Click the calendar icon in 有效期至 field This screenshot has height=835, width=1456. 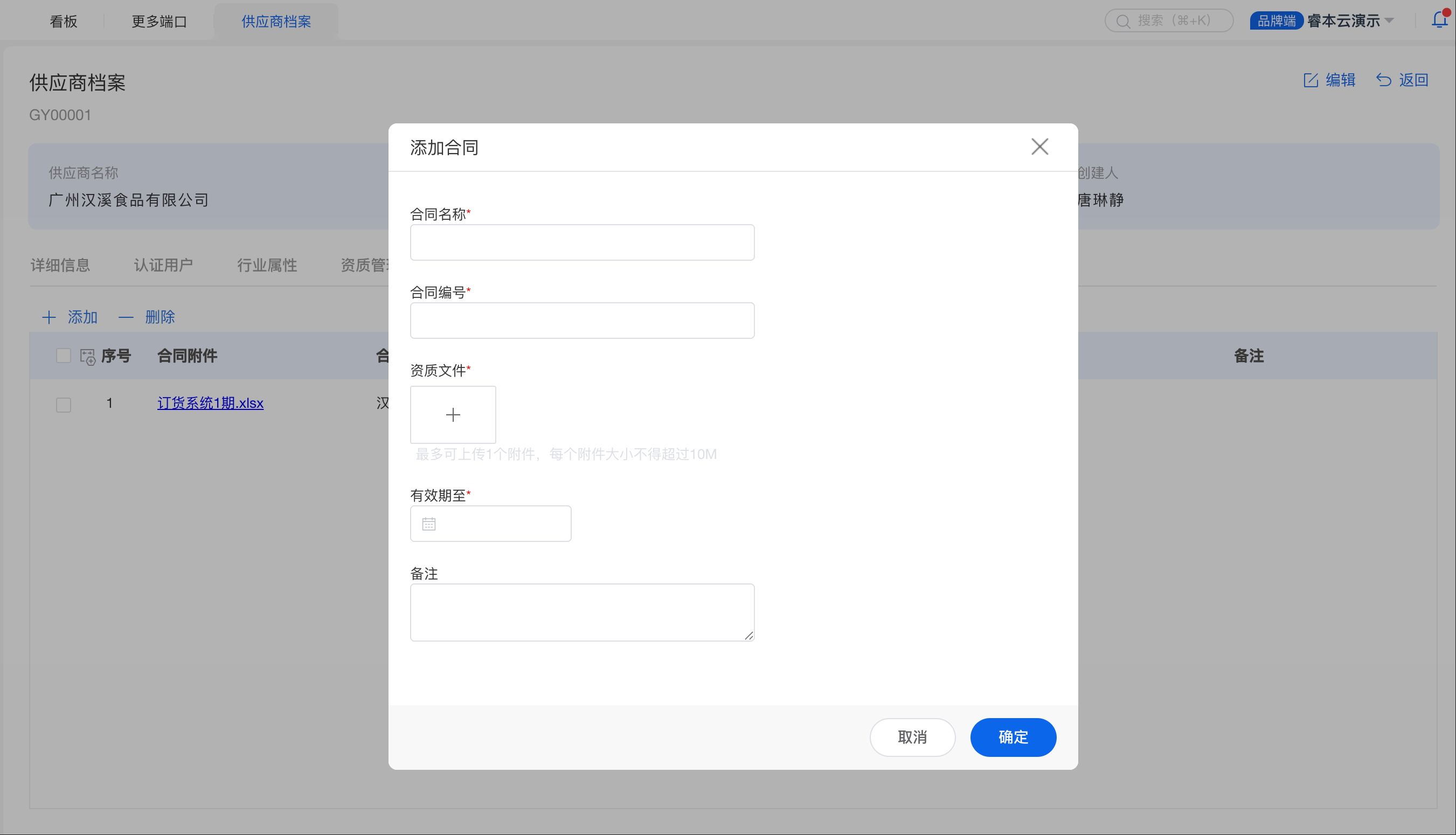[x=428, y=524]
